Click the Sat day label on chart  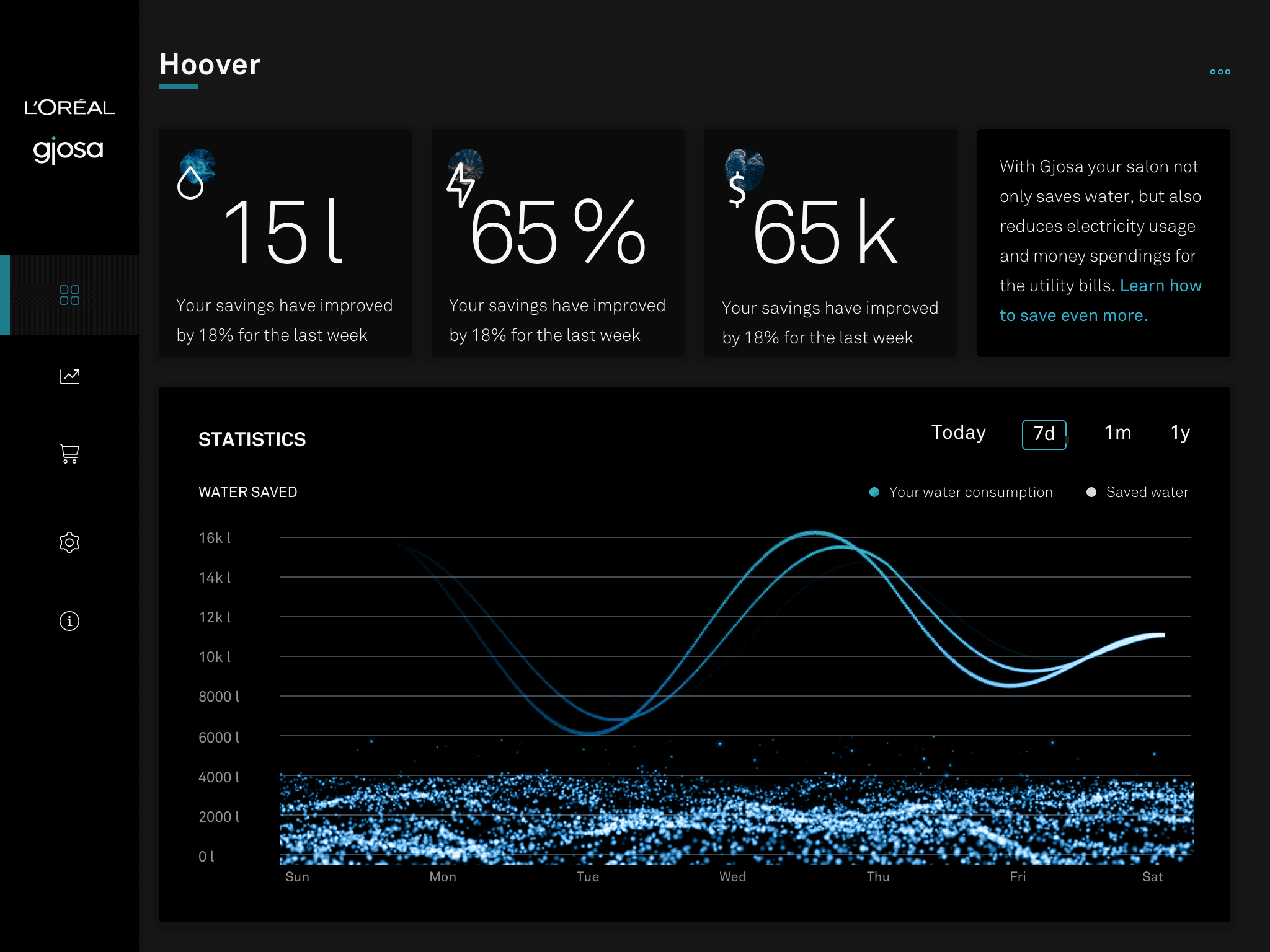(1153, 877)
